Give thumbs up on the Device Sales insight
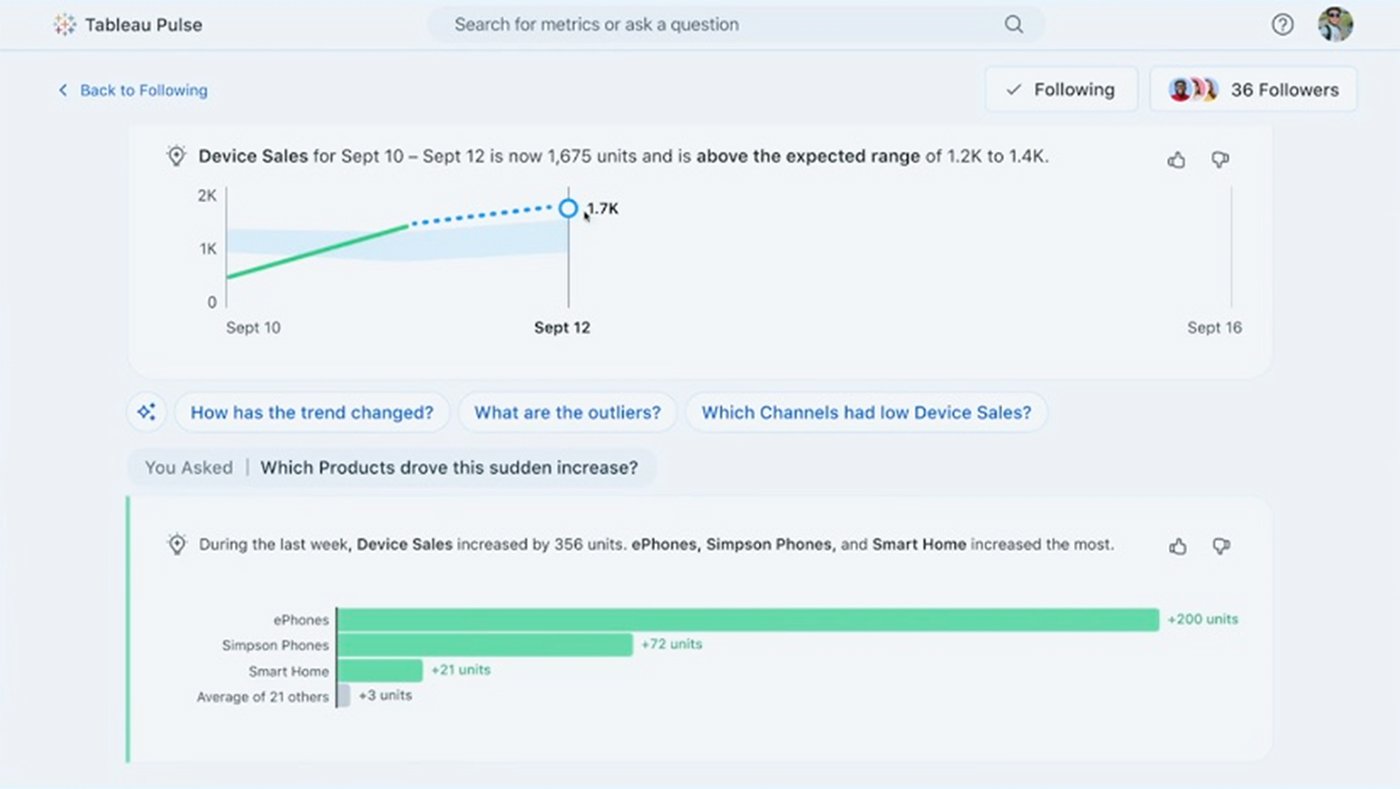1400x789 pixels. [1177, 160]
